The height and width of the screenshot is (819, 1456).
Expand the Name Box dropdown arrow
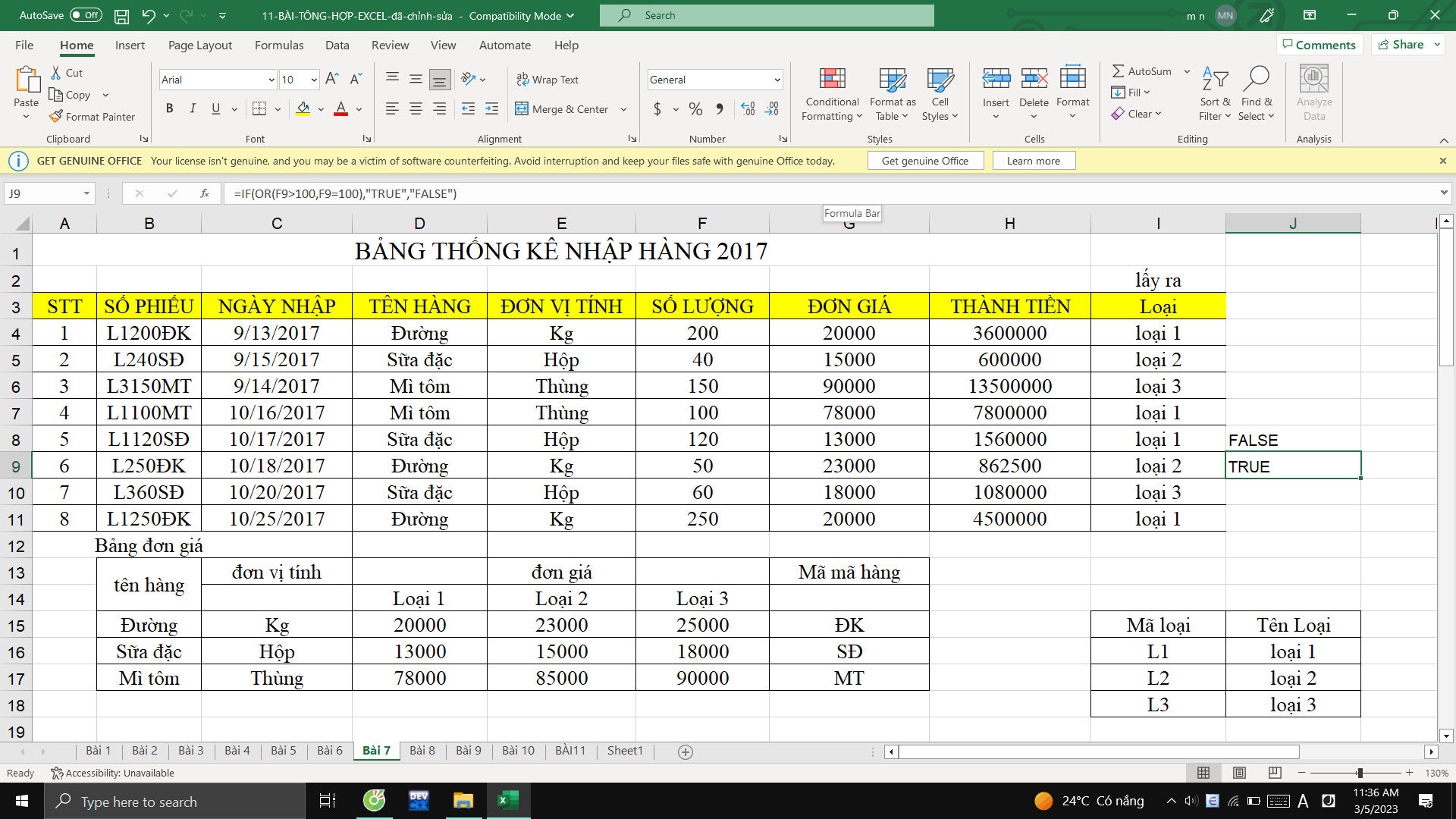(86, 193)
